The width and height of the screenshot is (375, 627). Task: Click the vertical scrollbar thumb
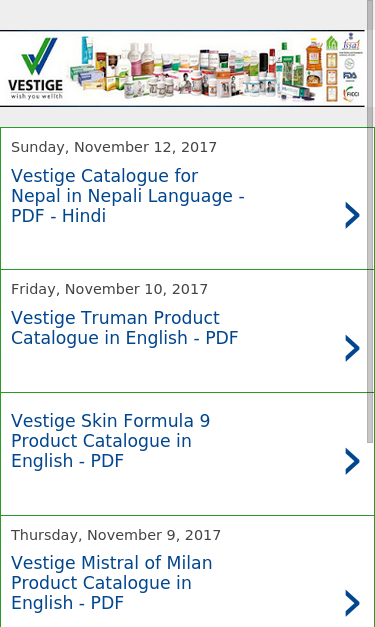tap(371, 221)
